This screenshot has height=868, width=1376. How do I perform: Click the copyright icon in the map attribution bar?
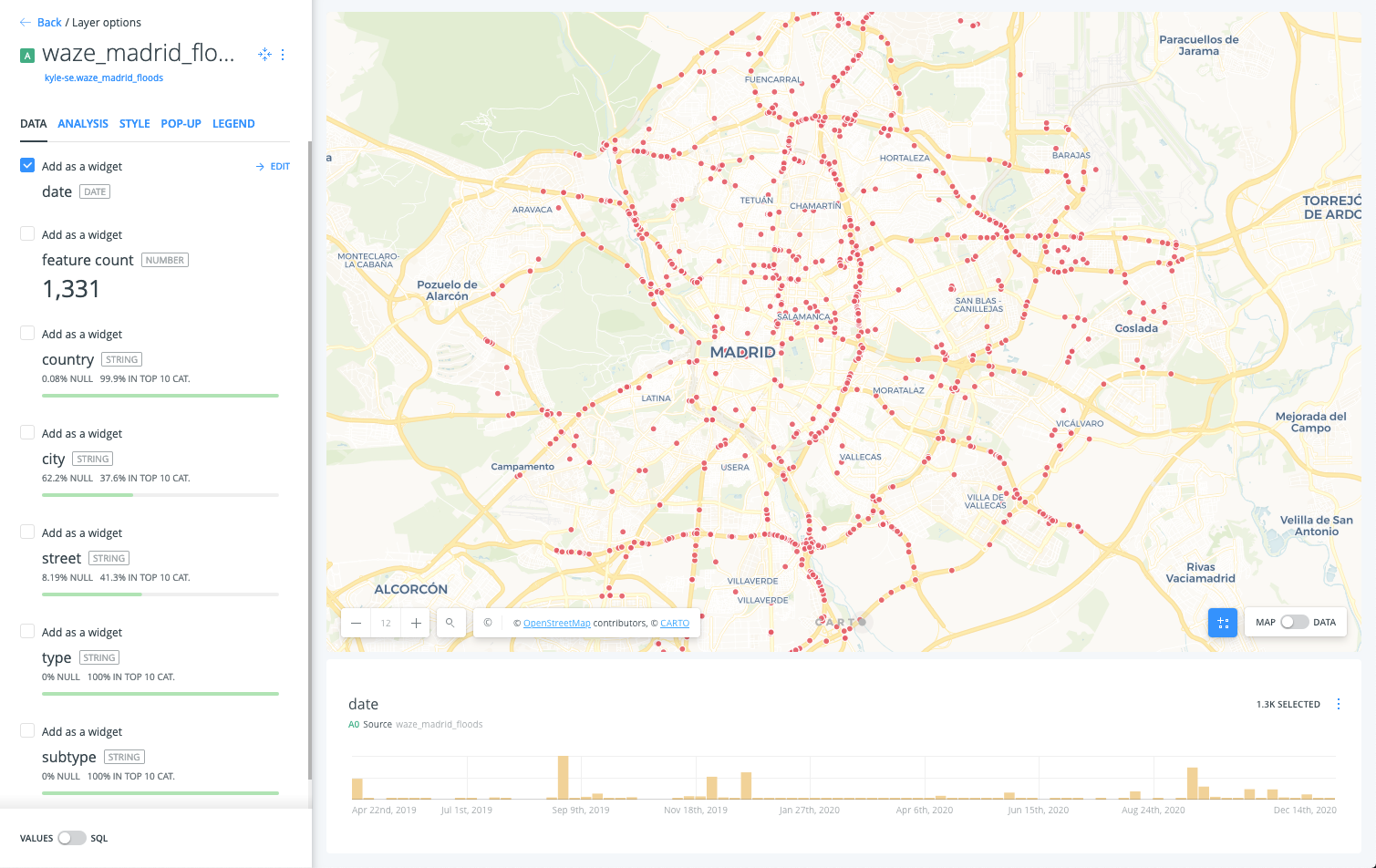(487, 623)
